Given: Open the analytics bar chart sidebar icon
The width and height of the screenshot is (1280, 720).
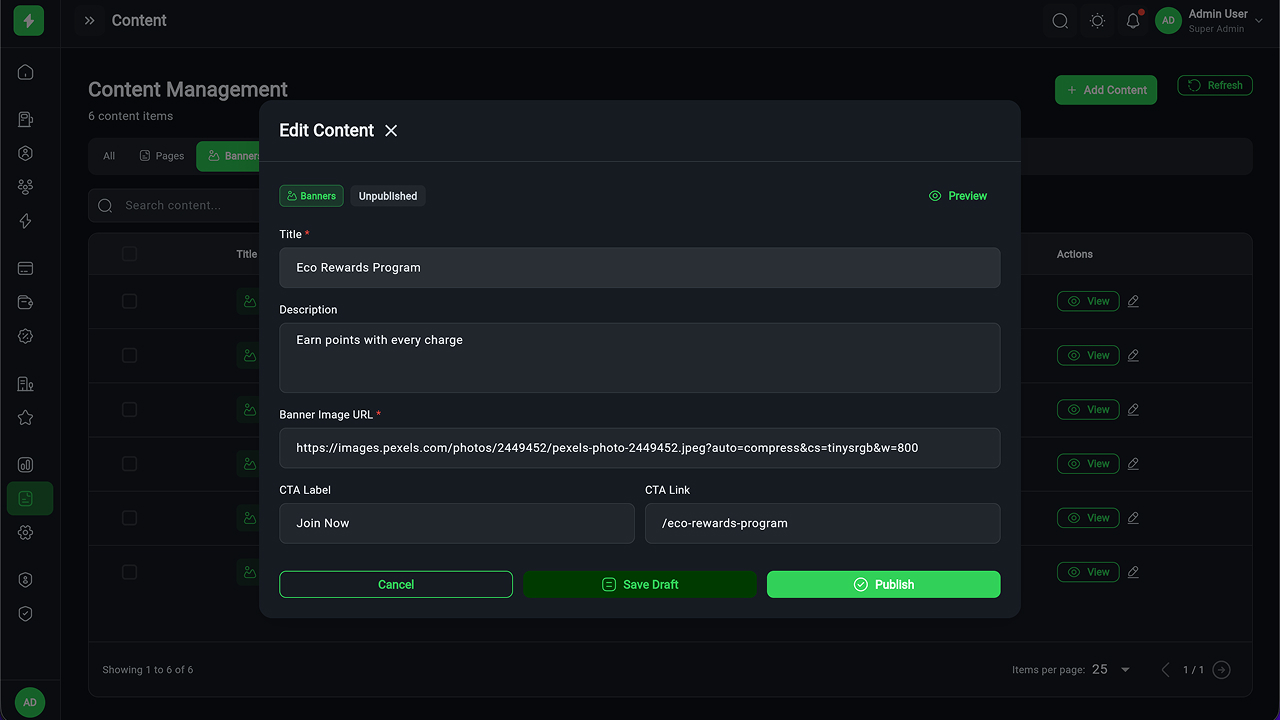Looking at the screenshot, I should [26, 465].
